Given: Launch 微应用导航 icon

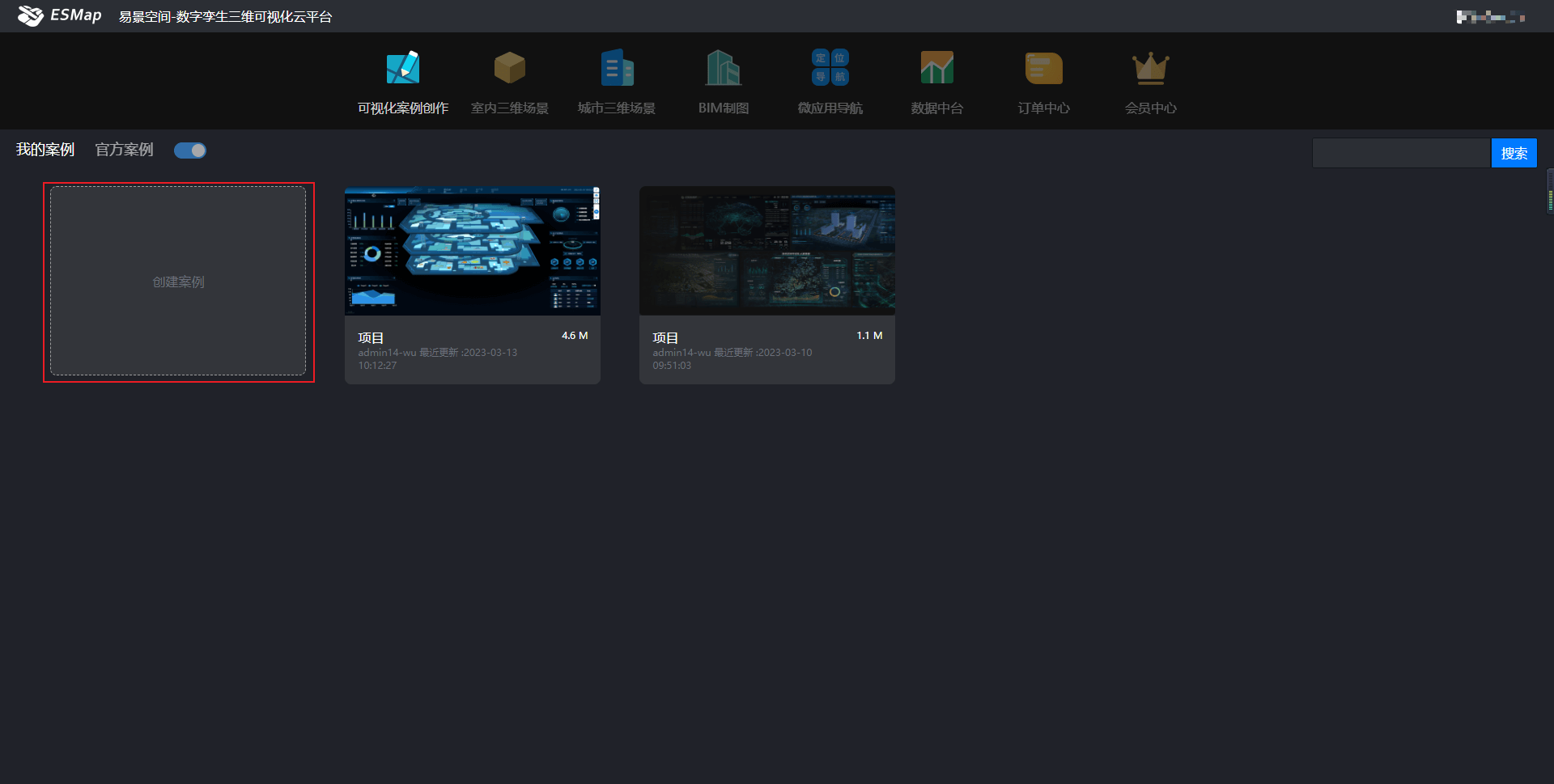Looking at the screenshot, I should pyautogui.click(x=830, y=68).
